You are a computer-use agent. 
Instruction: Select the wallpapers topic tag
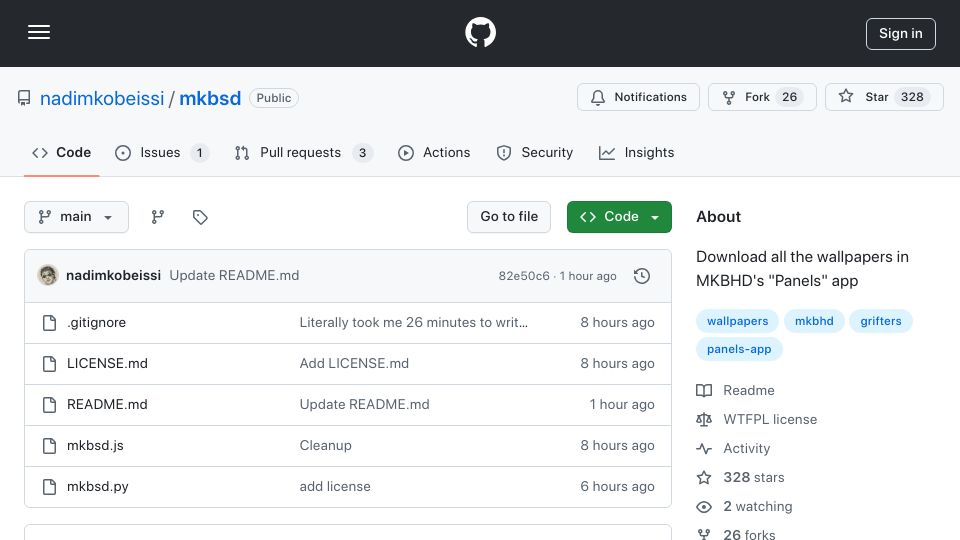click(x=737, y=321)
